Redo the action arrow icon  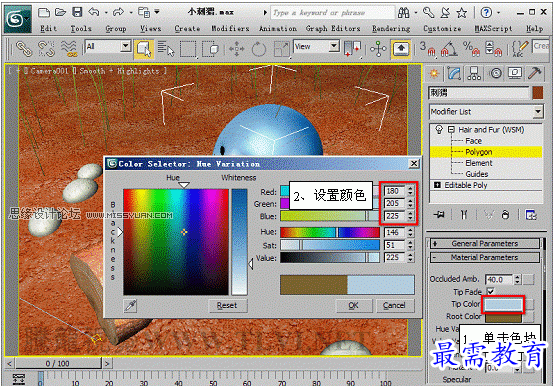coord(118,13)
